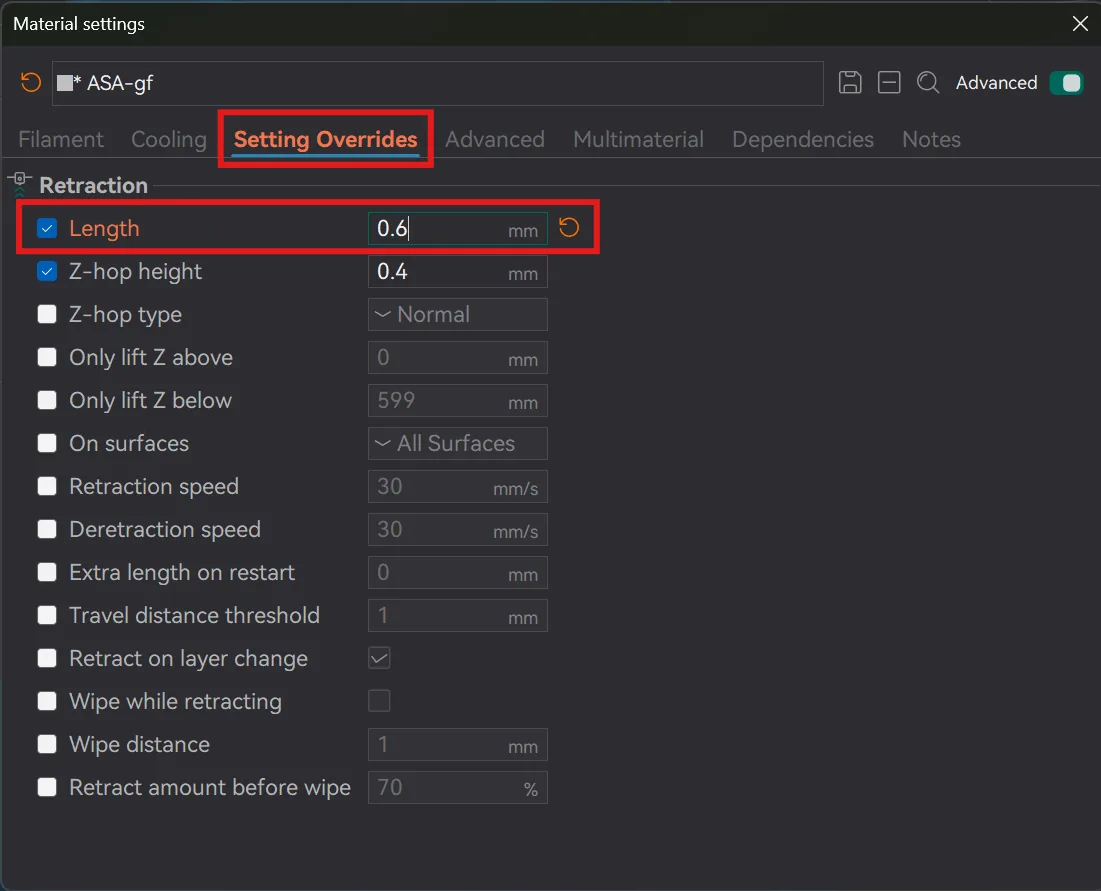1101x891 pixels.
Task: Enable Travel distance threshold override checkbox
Action: pyautogui.click(x=47, y=615)
